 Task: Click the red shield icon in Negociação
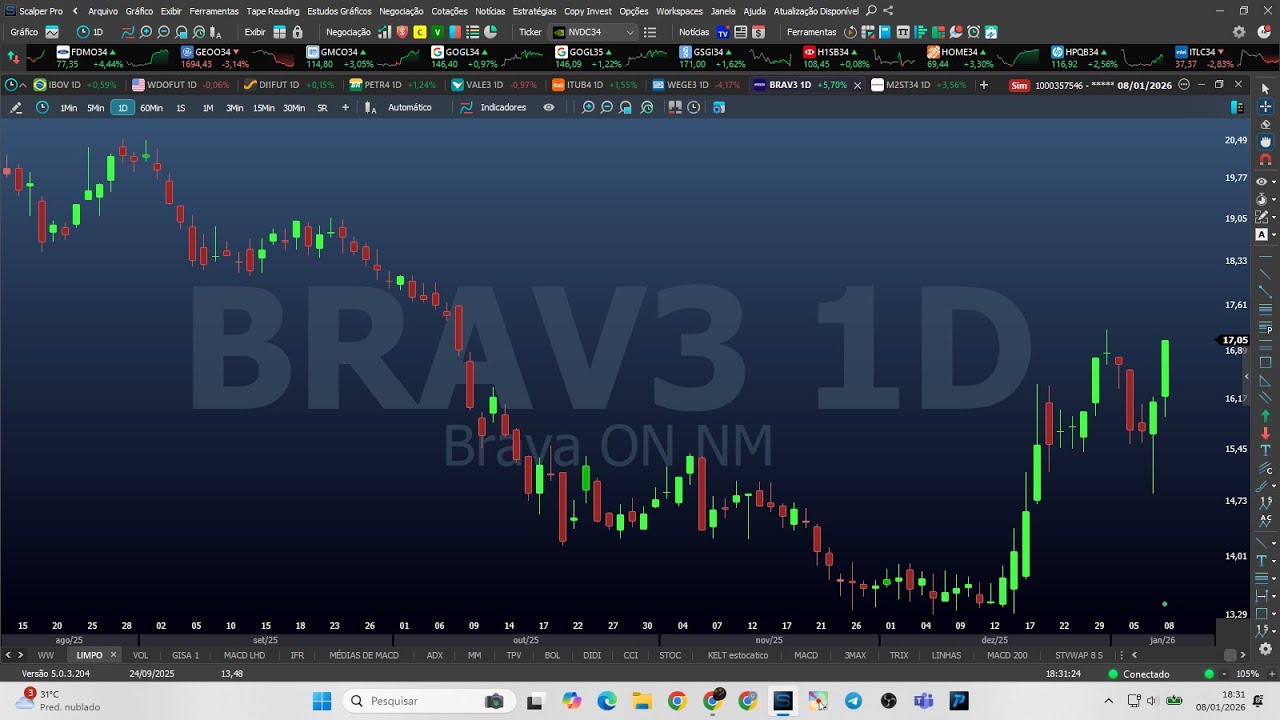point(402,32)
